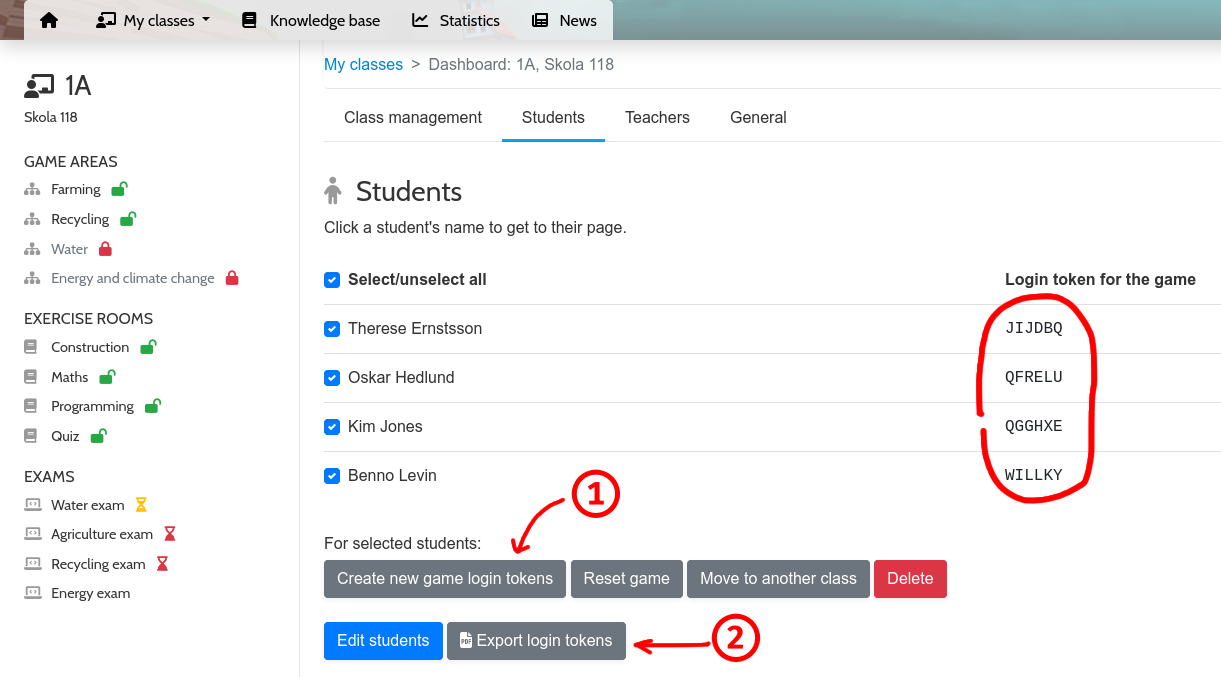Toggle the green lock next to Farming

pyautogui.click(x=119, y=189)
